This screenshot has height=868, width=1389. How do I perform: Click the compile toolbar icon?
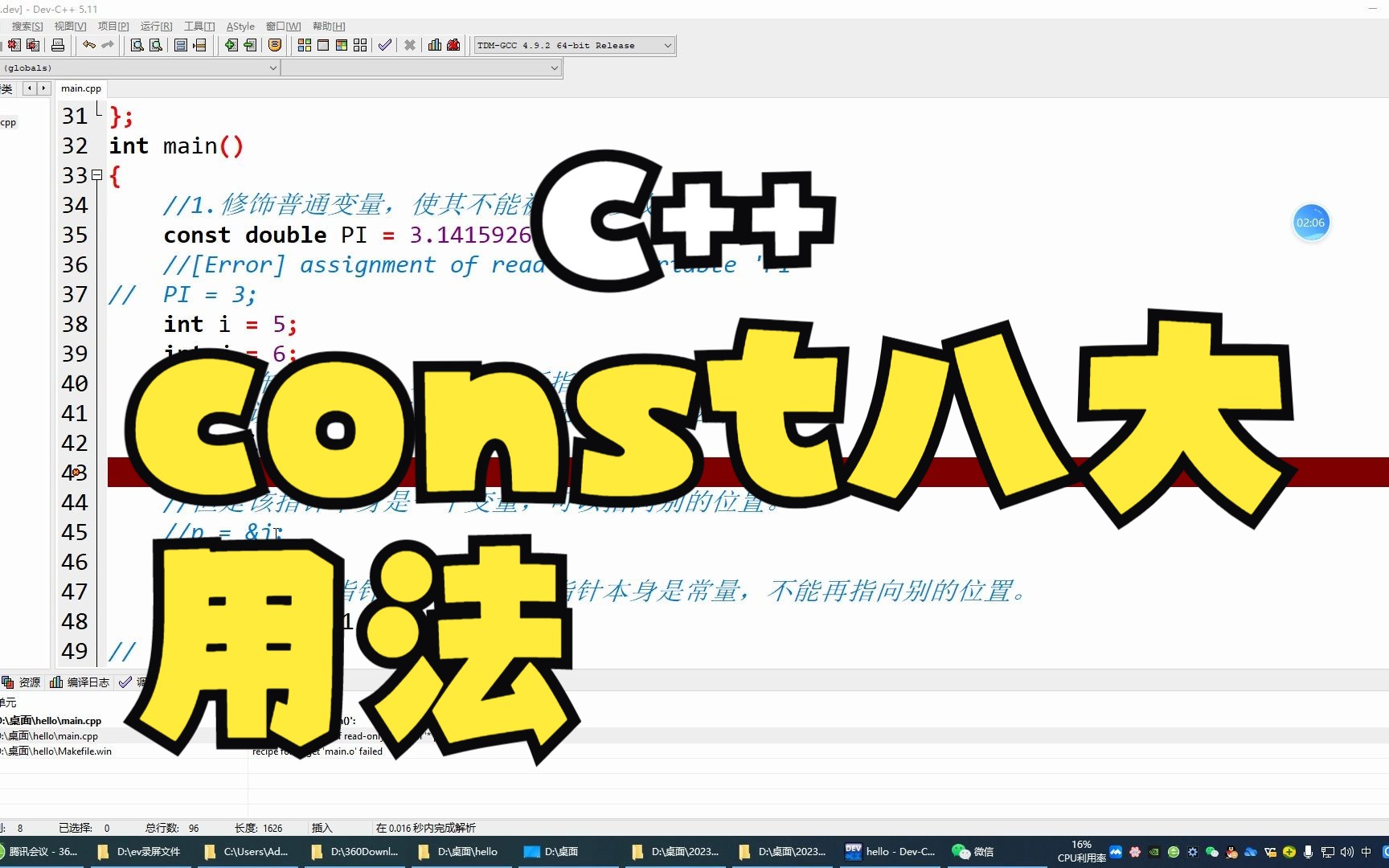coord(305,45)
